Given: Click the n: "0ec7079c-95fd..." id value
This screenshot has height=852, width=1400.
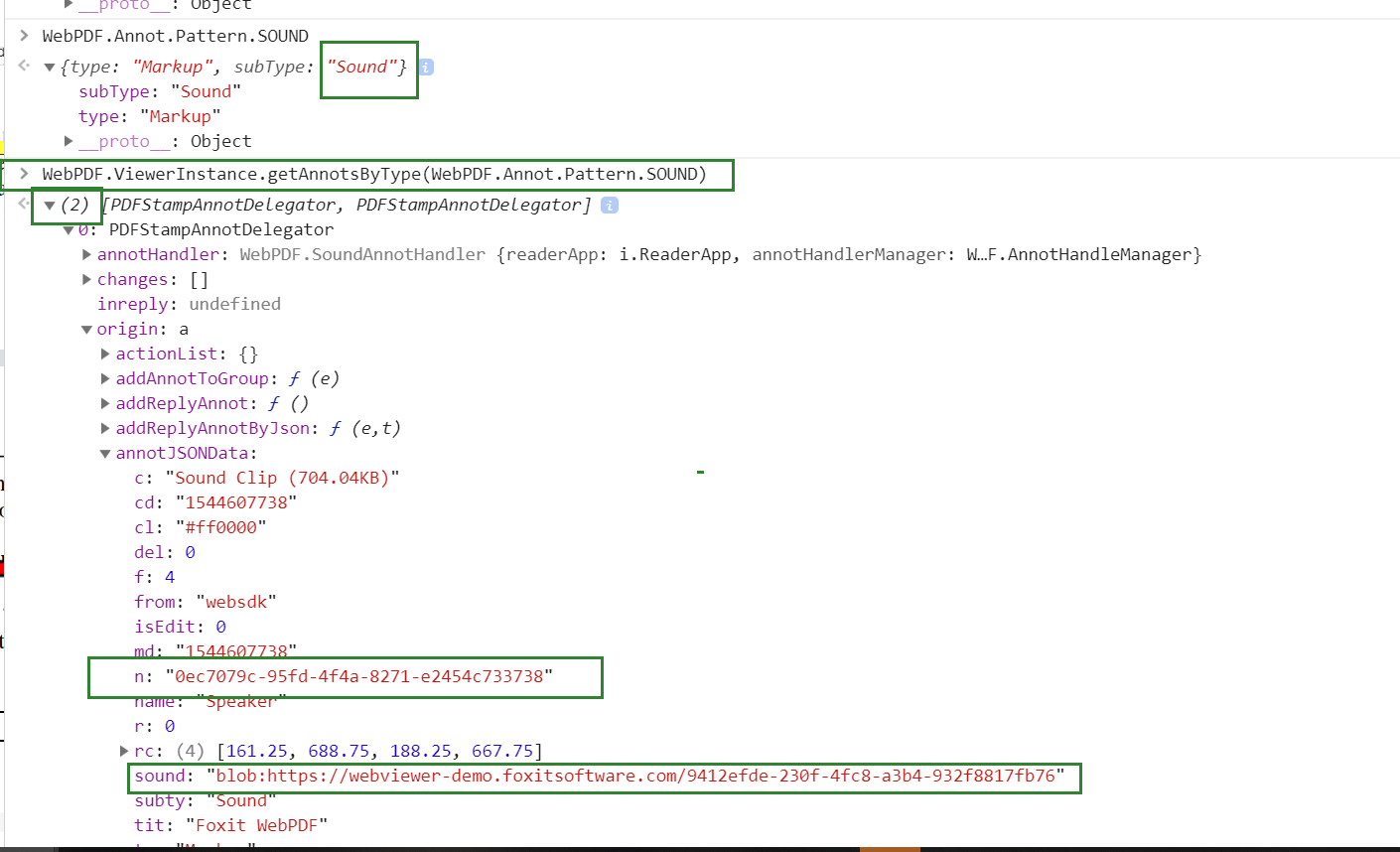Looking at the screenshot, I should coord(359,676).
